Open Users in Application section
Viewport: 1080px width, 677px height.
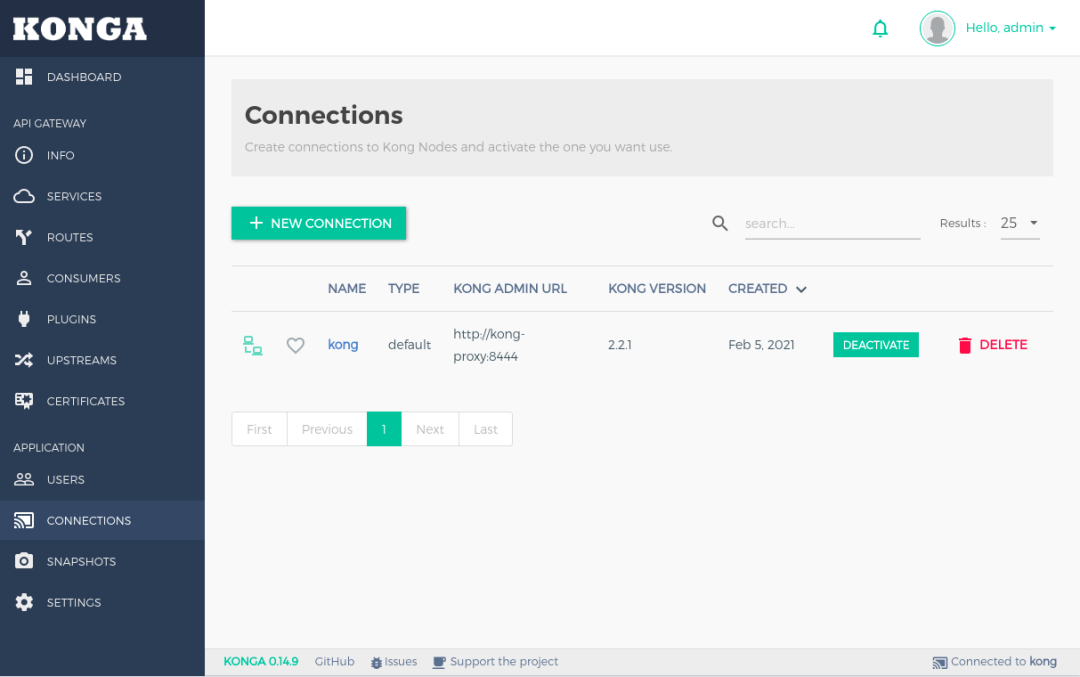(x=102, y=479)
